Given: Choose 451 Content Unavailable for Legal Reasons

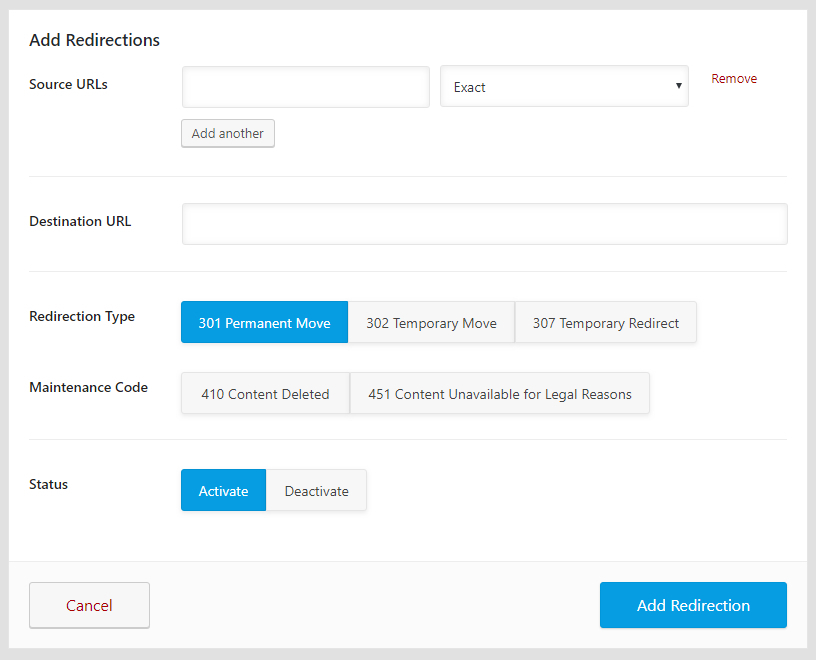Looking at the screenshot, I should [x=500, y=394].
